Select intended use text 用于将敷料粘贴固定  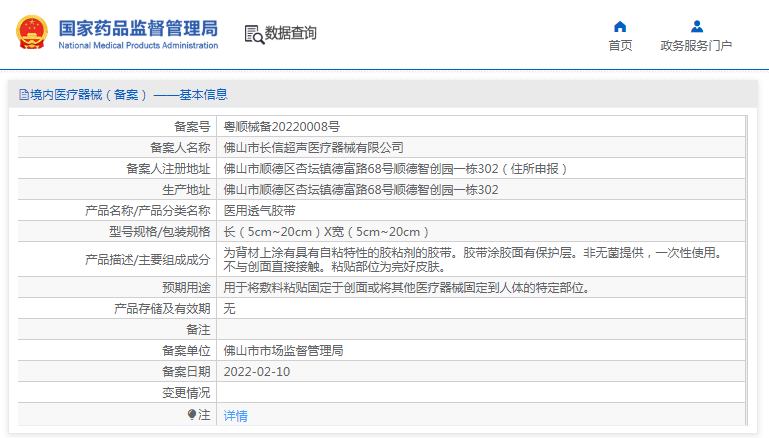(x=407, y=287)
